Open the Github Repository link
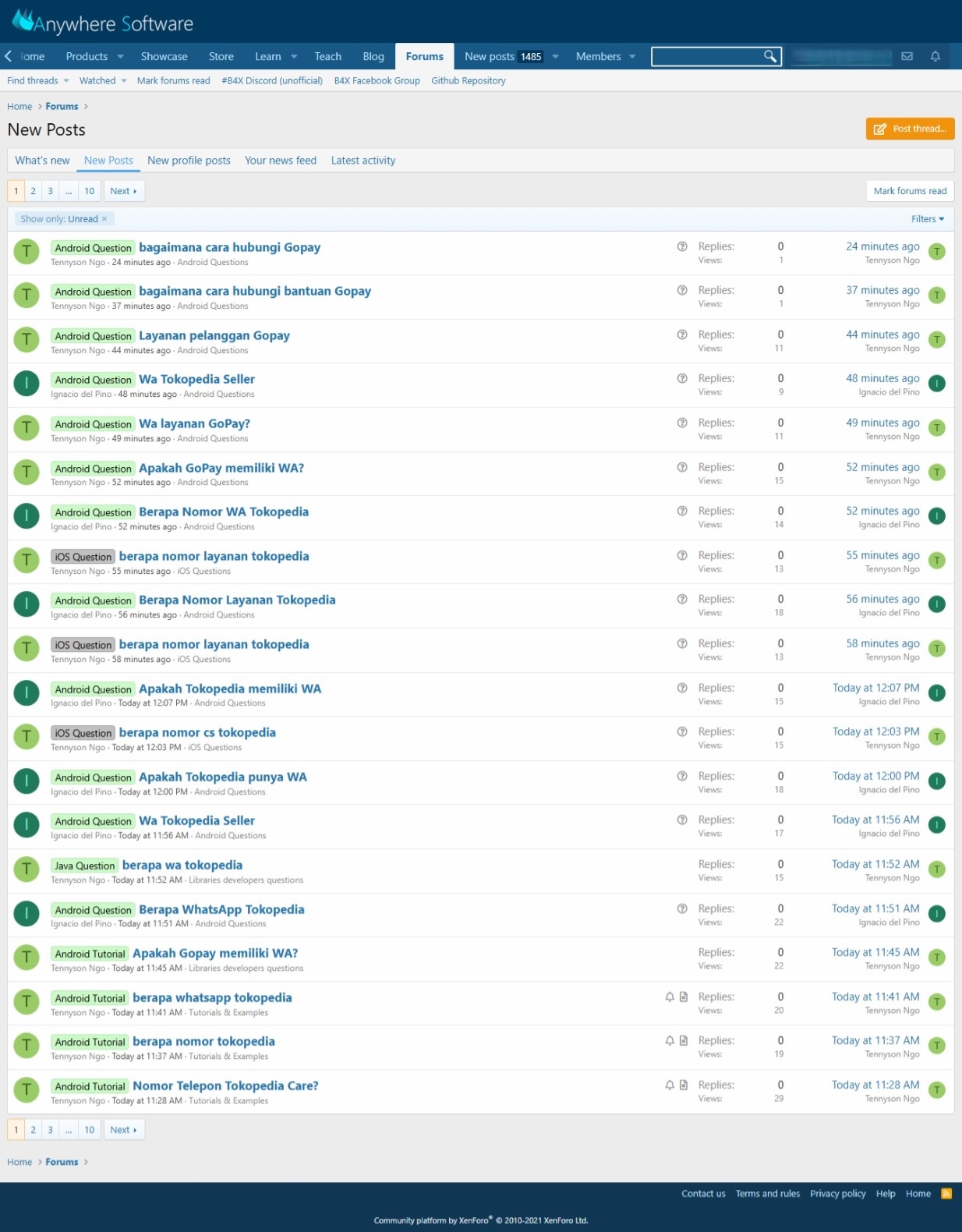Screen dimensions: 962x1232 point(469,80)
